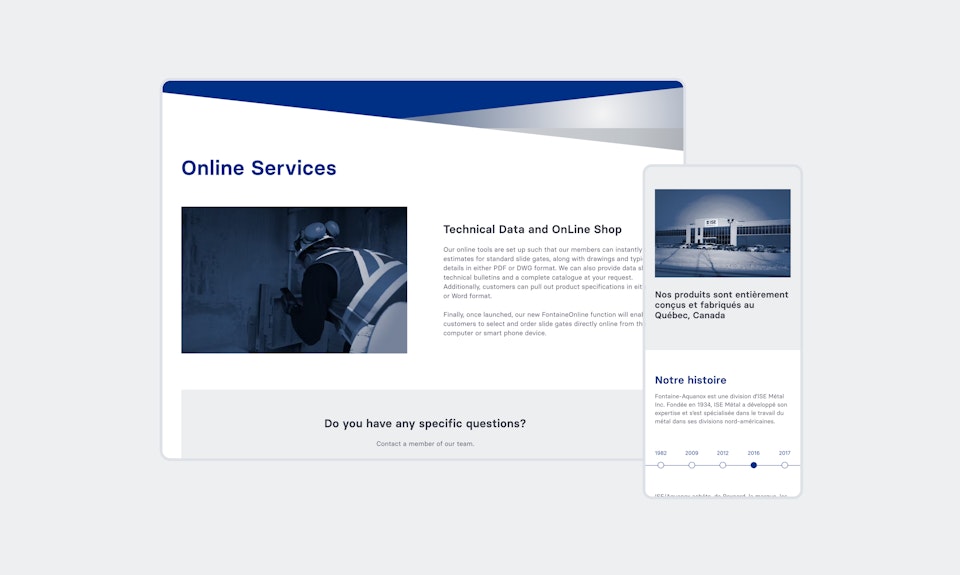Image resolution: width=960 pixels, height=575 pixels.
Task: Click the Fontaine-Aquanox history paragraph
Action: click(x=720, y=408)
